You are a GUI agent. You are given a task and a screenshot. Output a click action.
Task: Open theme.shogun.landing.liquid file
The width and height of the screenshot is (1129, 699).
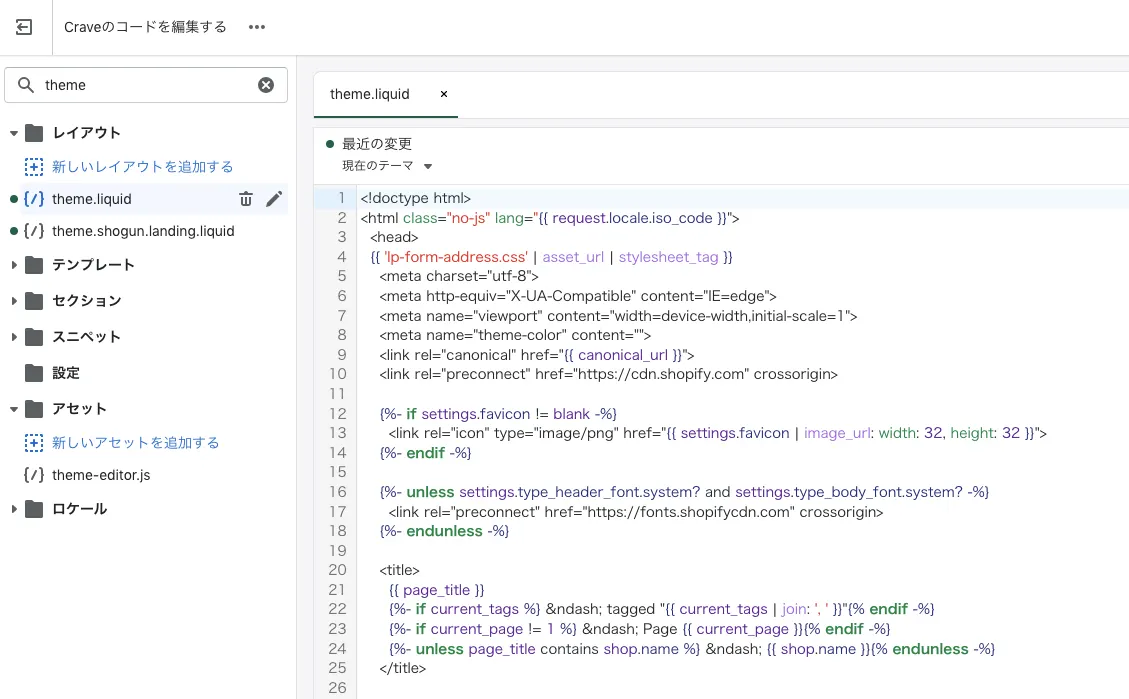(x=143, y=231)
